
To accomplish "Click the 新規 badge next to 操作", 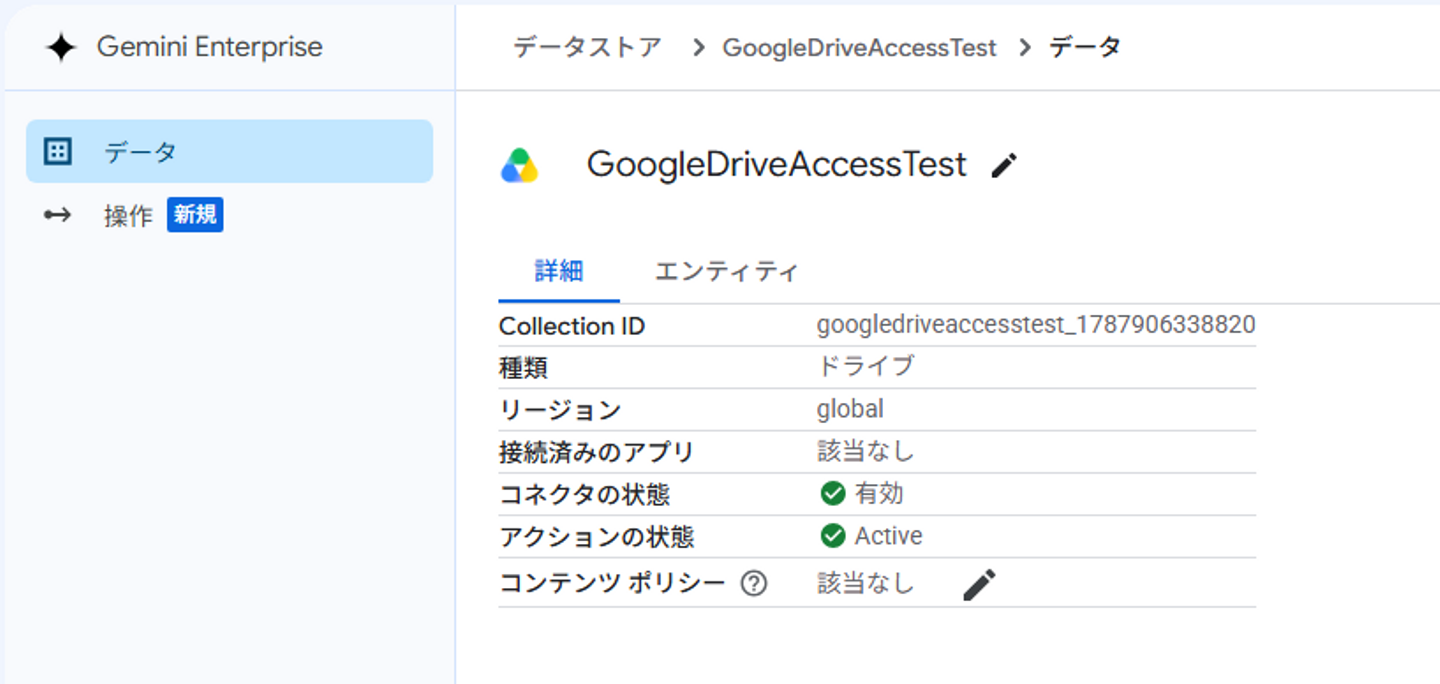I will pos(195,215).
